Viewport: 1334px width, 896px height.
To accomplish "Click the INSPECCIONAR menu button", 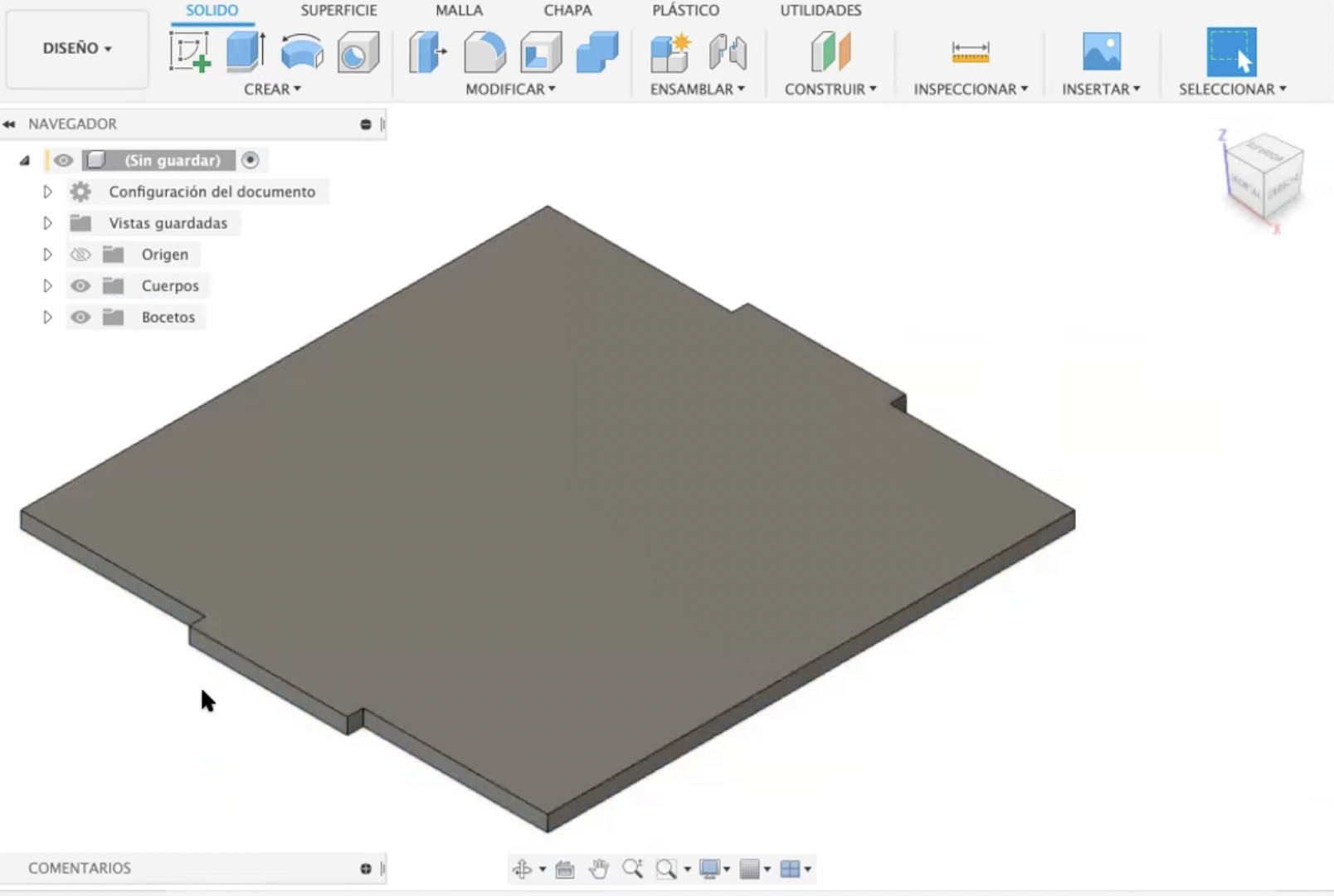I will [969, 89].
